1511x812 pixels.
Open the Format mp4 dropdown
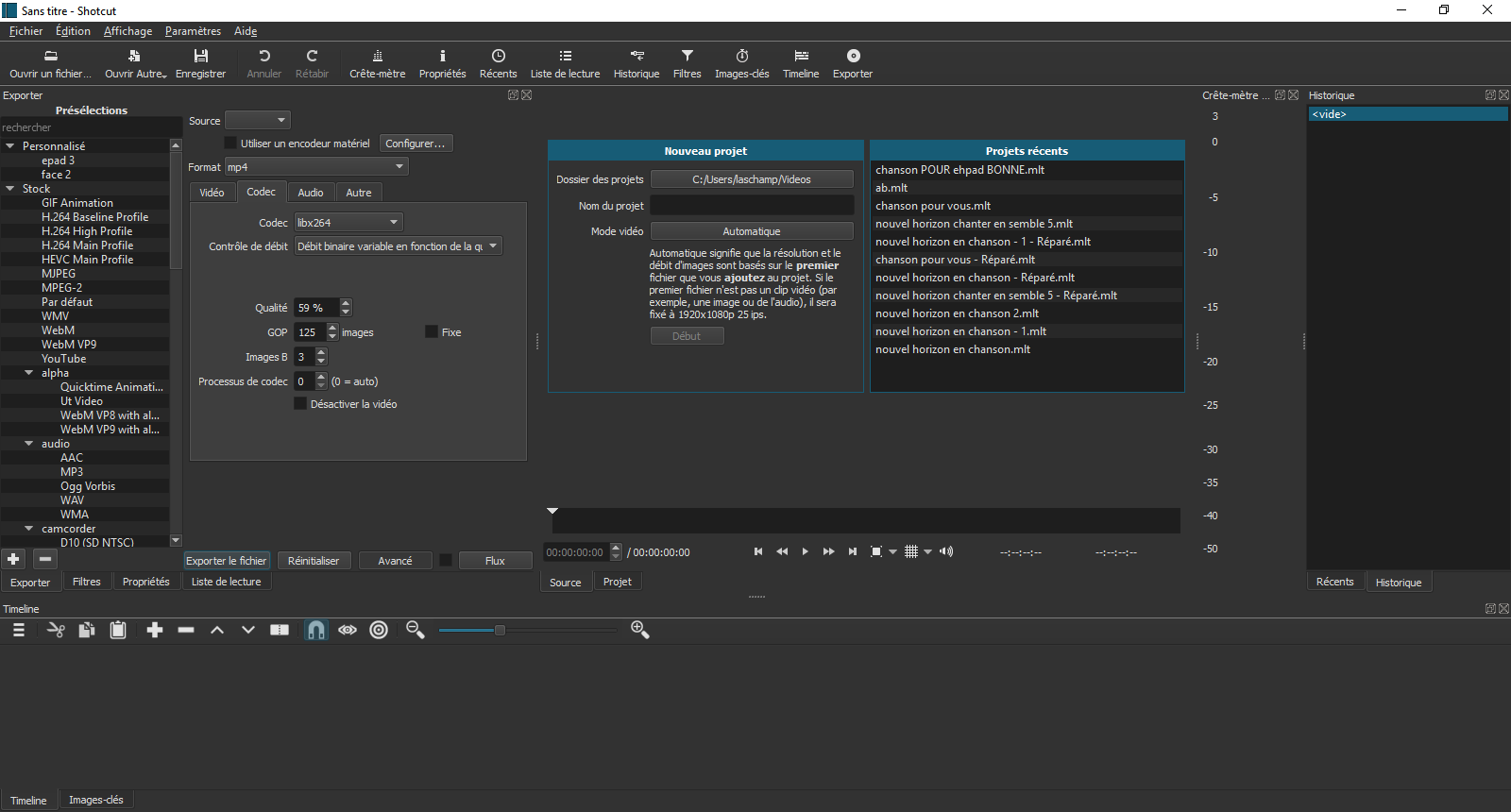tap(316, 166)
